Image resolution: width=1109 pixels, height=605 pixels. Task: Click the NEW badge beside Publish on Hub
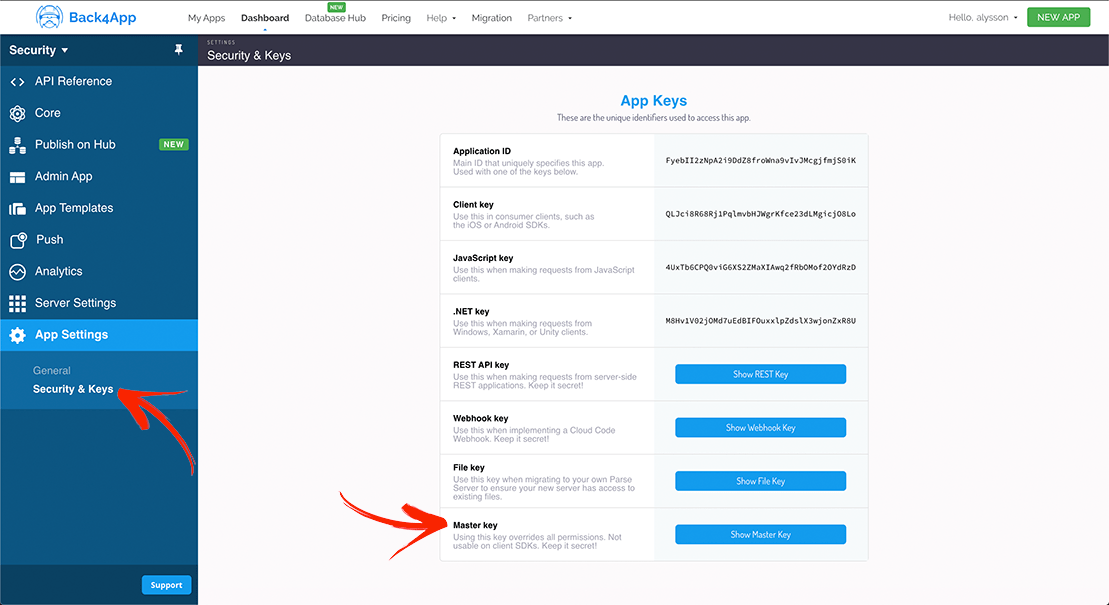pyautogui.click(x=173, y=144)
